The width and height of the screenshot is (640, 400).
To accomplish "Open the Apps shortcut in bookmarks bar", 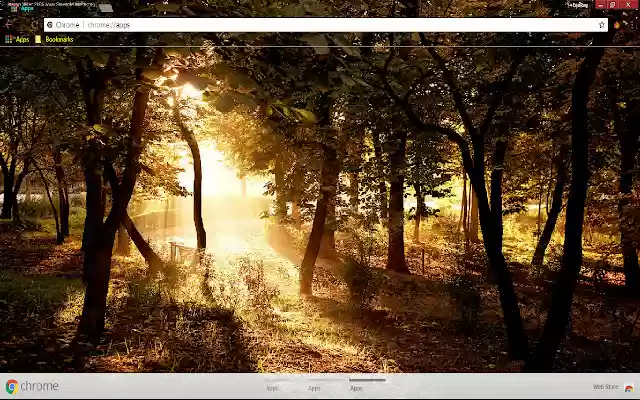I will click(17, 39).
